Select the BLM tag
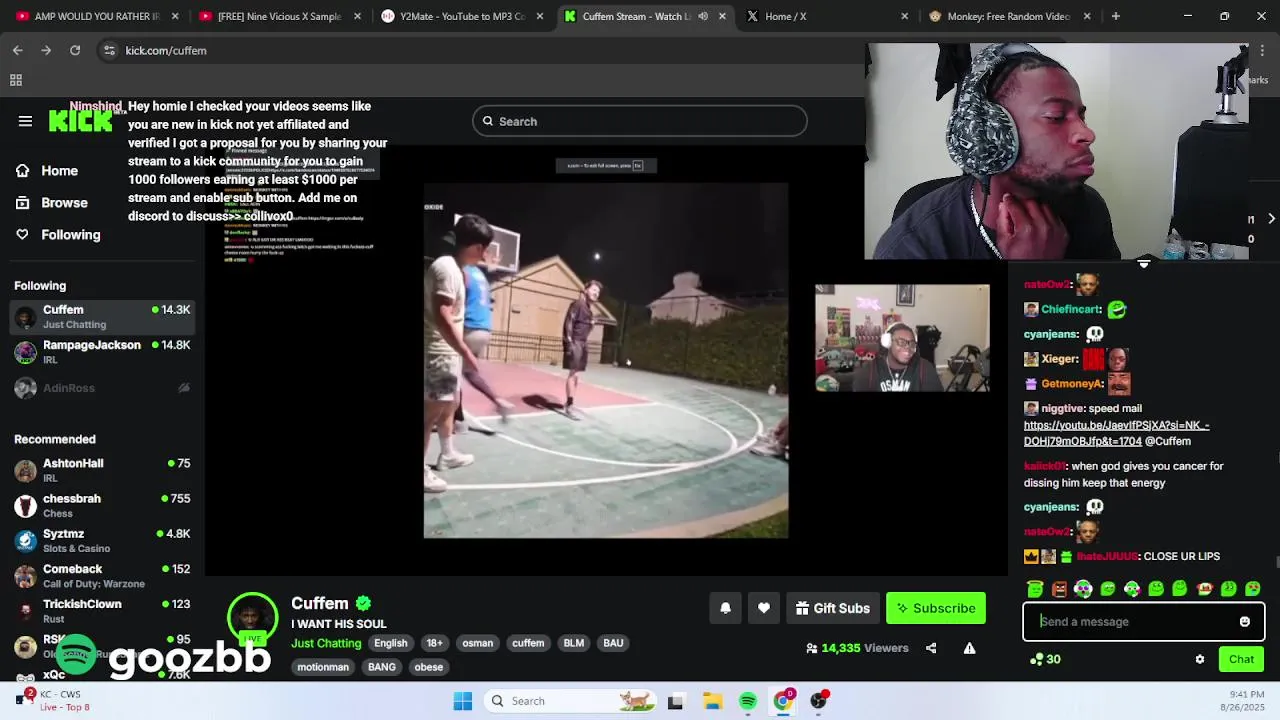 pos(573,643)
